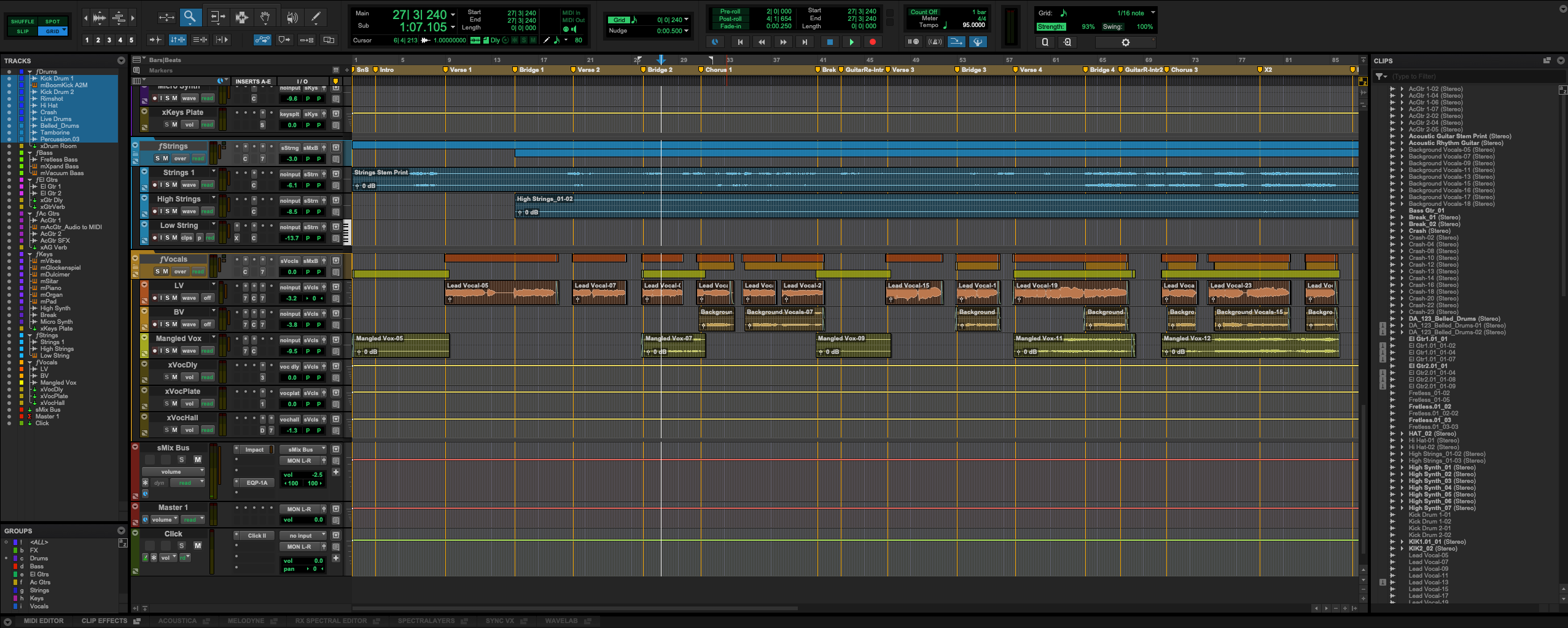Open the Groups list menu arrow
Viewport: 1568px width, 628px height.
click(121, 531)
